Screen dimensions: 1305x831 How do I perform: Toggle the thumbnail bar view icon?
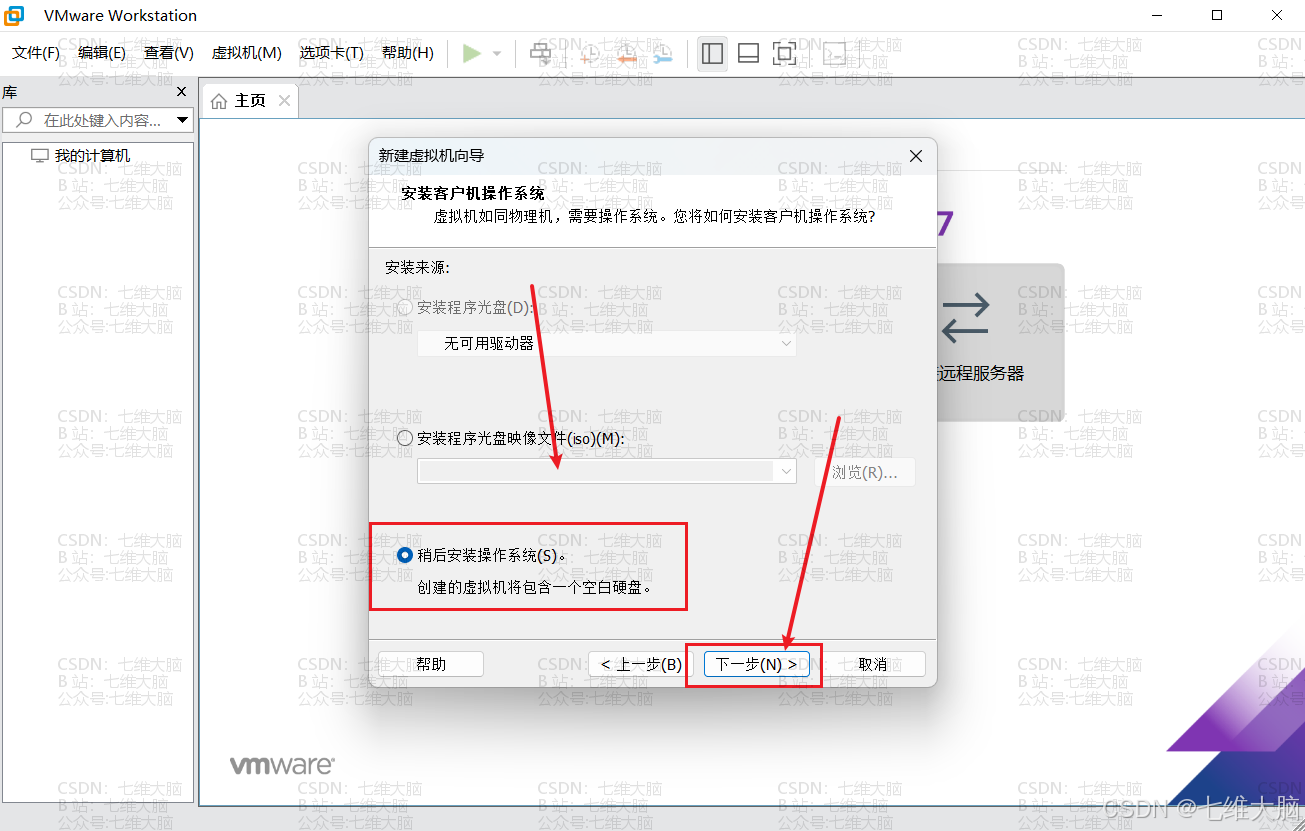(749, 53)
